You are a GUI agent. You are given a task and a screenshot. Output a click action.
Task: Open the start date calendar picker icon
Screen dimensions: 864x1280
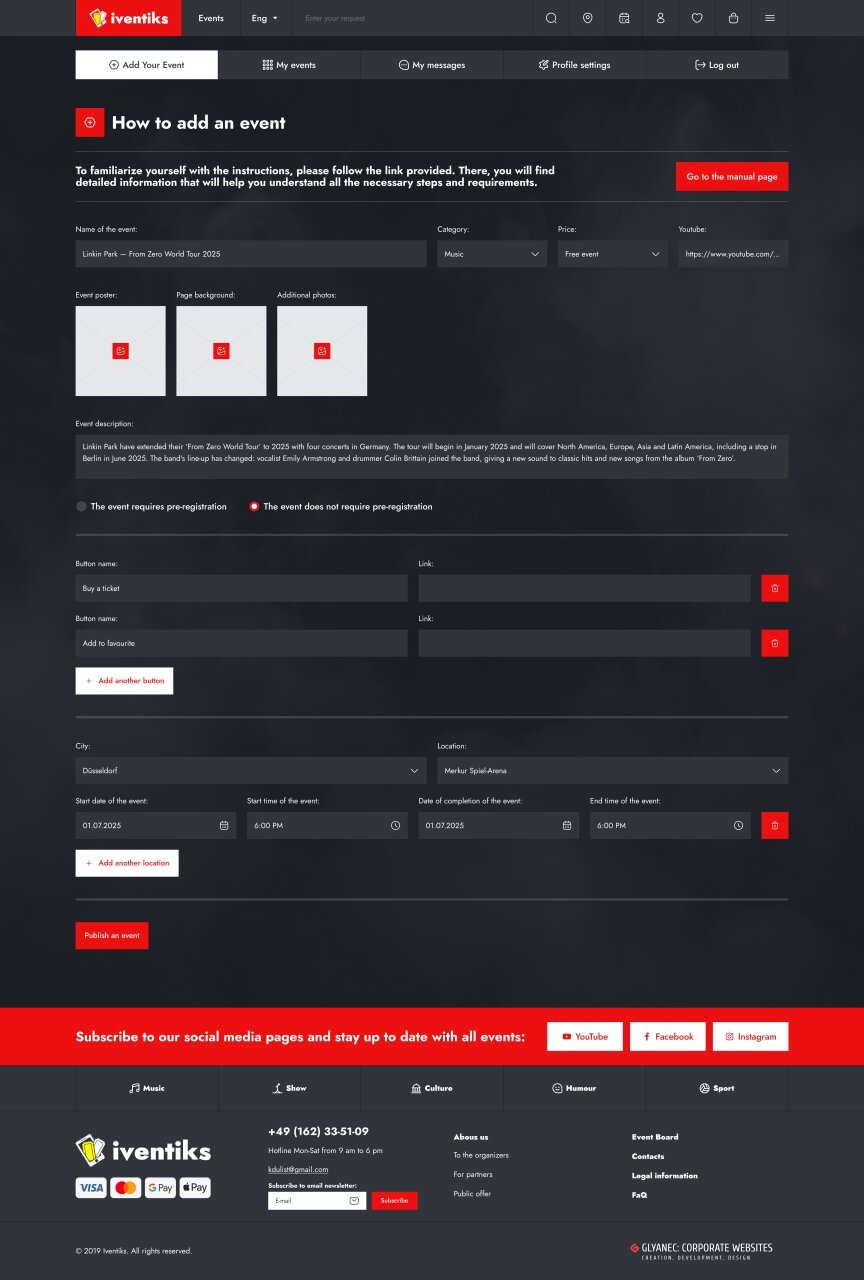[x=224, y=826]
